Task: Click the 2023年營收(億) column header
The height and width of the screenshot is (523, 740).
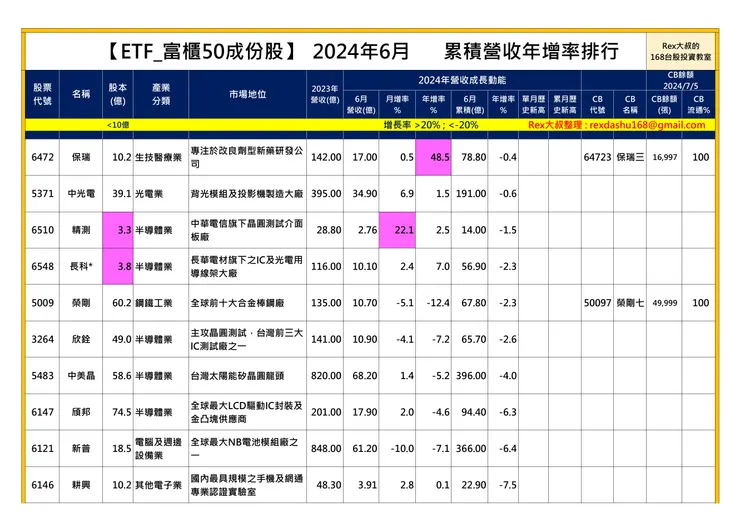Action: pos(325,94)
